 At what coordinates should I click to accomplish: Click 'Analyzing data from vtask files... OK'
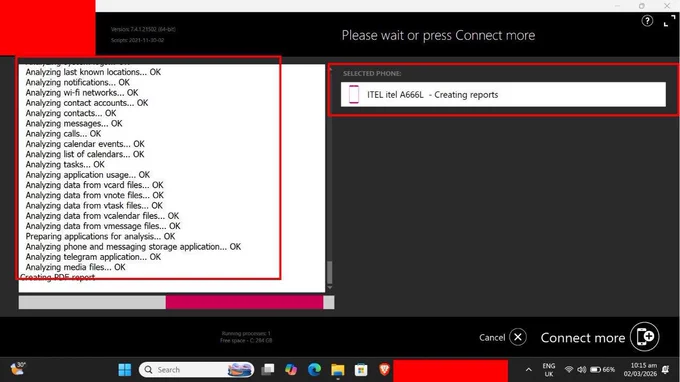coord(94,206)
